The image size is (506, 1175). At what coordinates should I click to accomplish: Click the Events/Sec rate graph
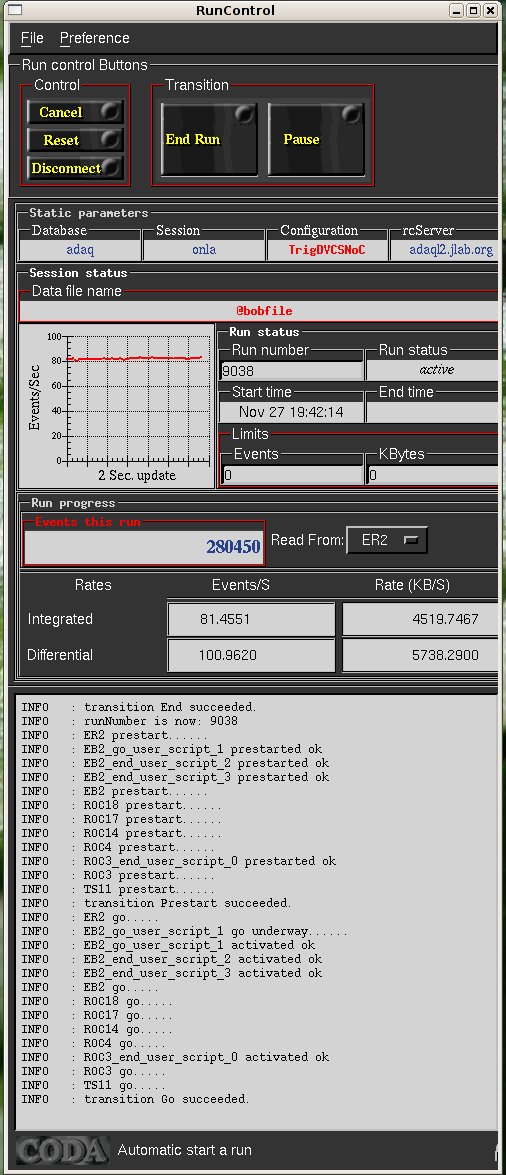(117, 405)
